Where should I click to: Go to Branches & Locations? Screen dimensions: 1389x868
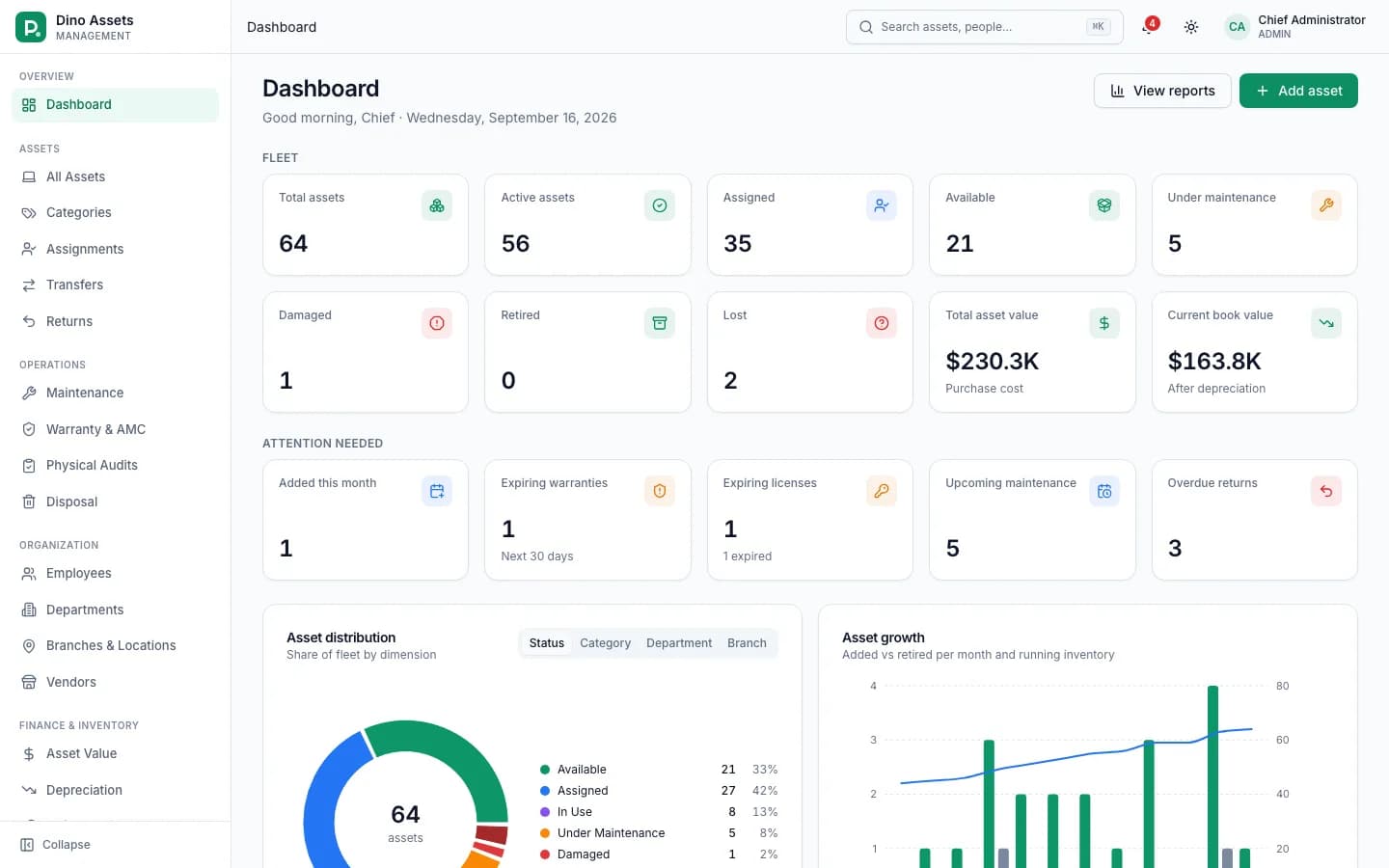(x=115, y=645)
